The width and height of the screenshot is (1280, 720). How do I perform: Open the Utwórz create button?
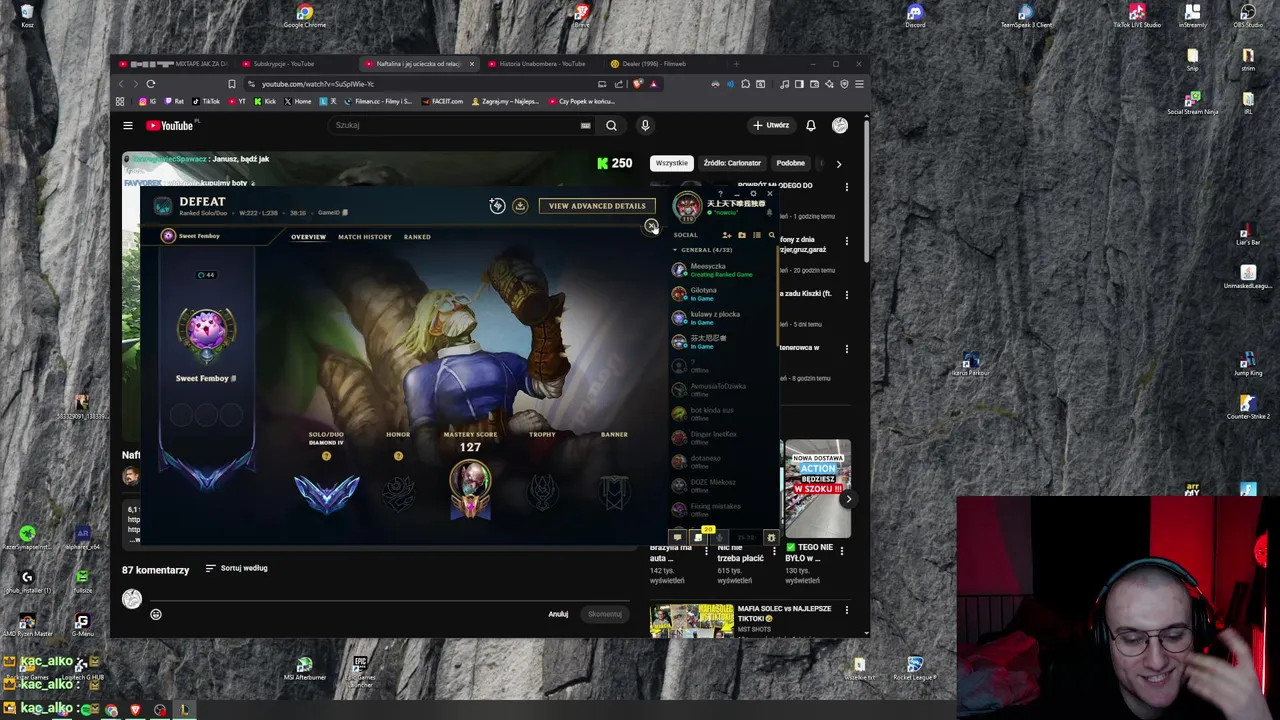[771, 125]
